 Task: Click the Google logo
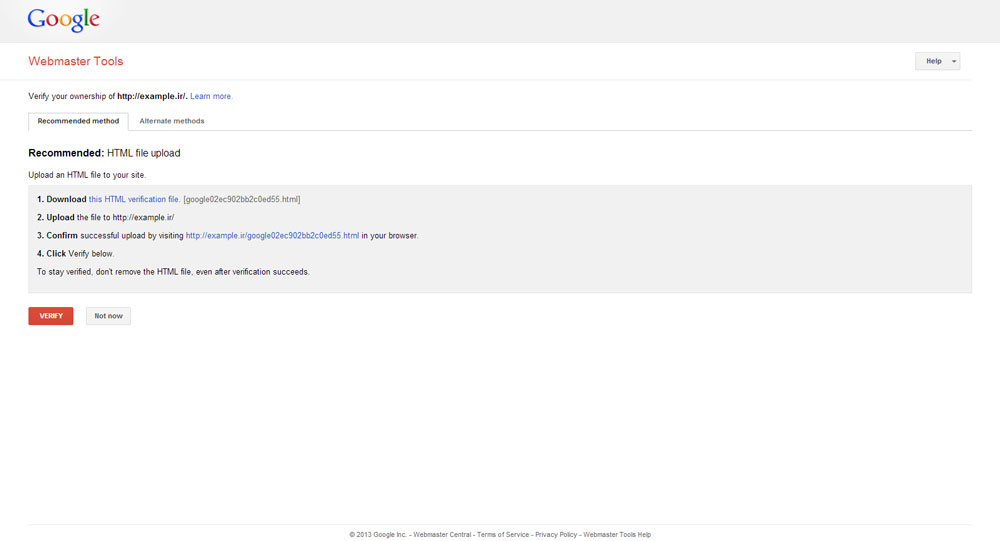click(x=63, y=20)
